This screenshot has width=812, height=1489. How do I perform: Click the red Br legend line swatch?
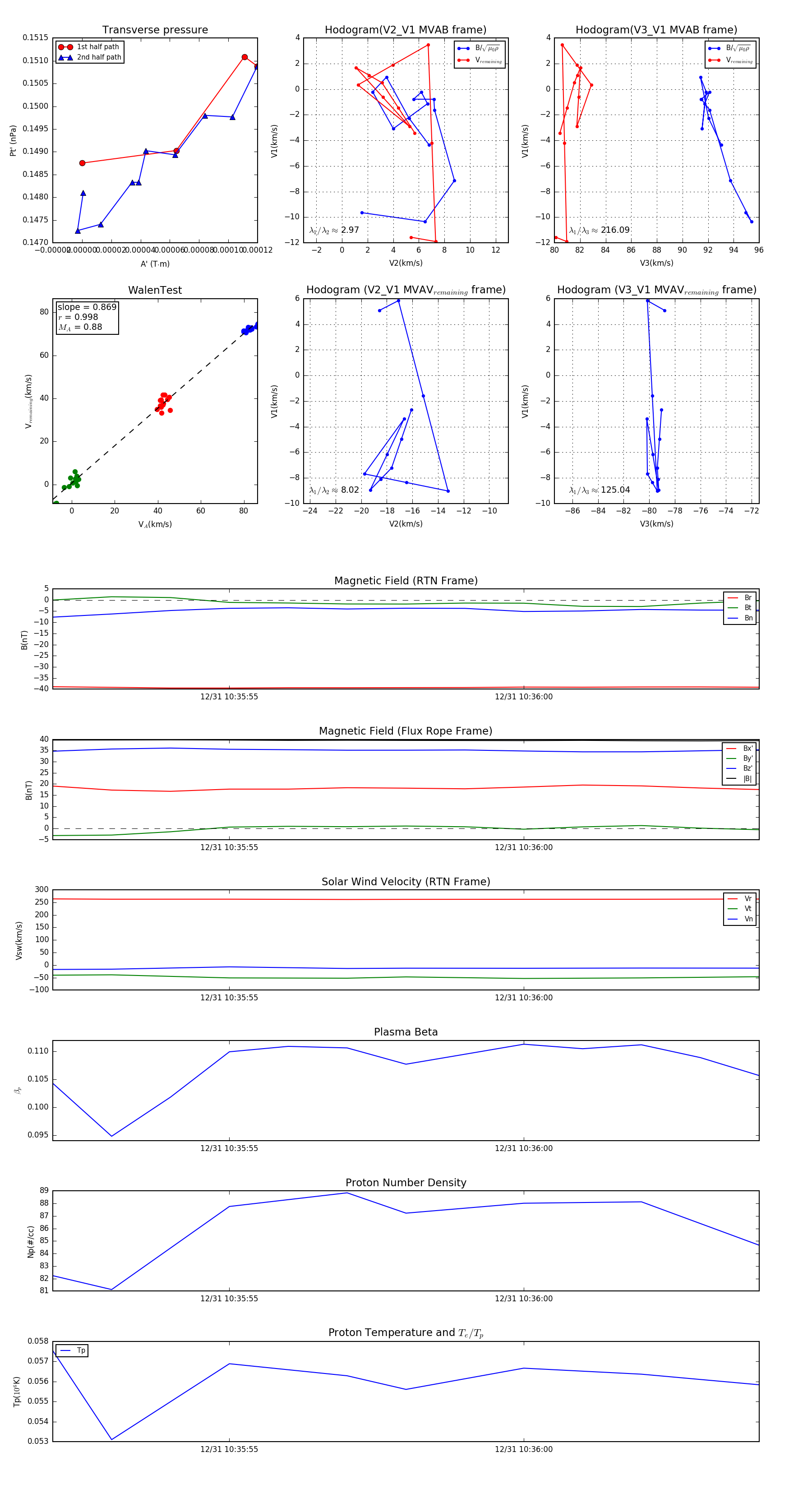(x=733, y=598)
